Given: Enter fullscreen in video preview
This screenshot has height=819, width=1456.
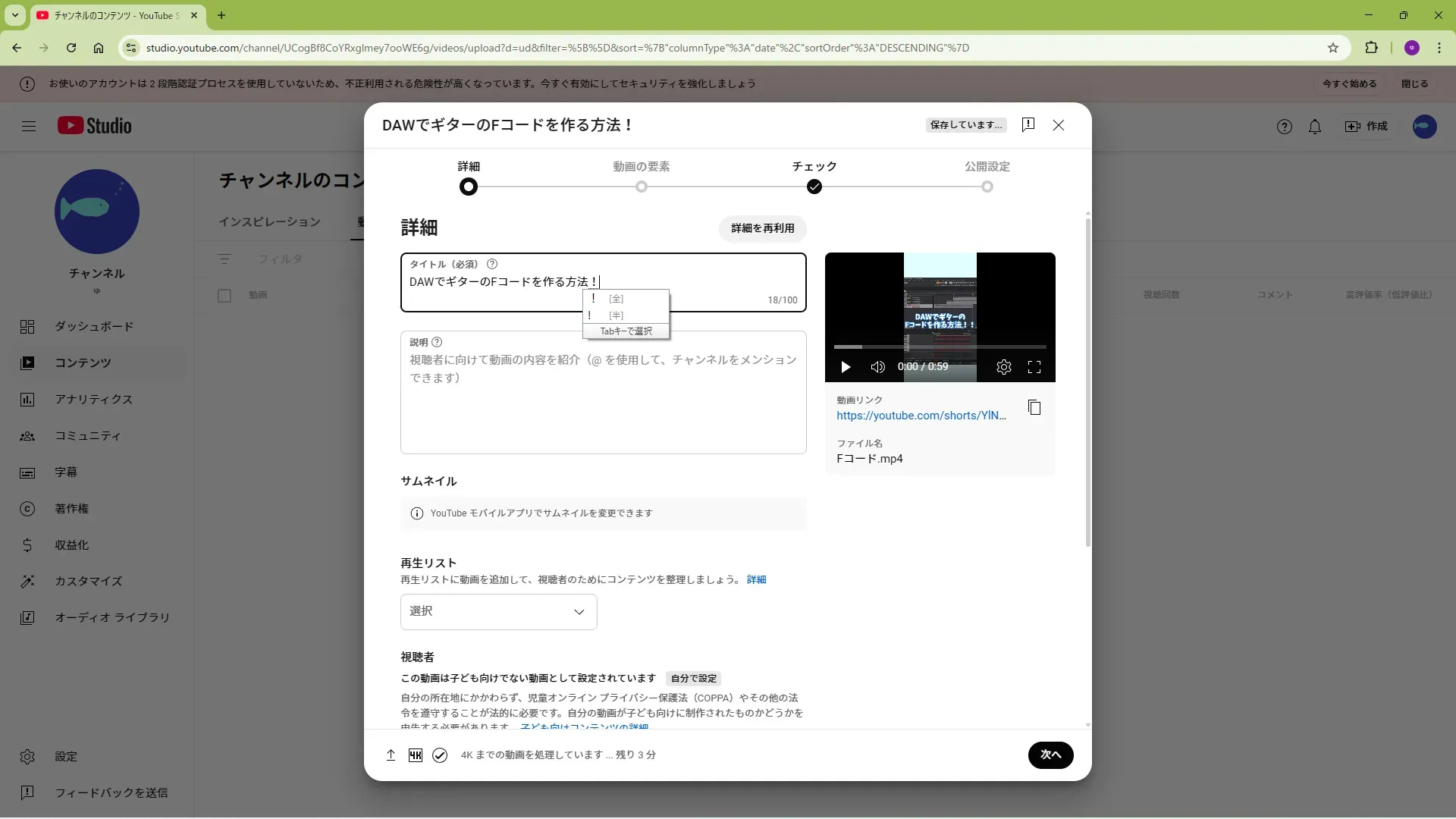Looking at the screenshot, I should (1034, 367).
